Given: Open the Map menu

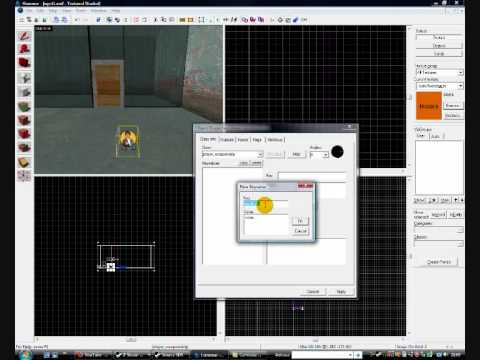Looking at the screenshot, I should click(53, 11).
